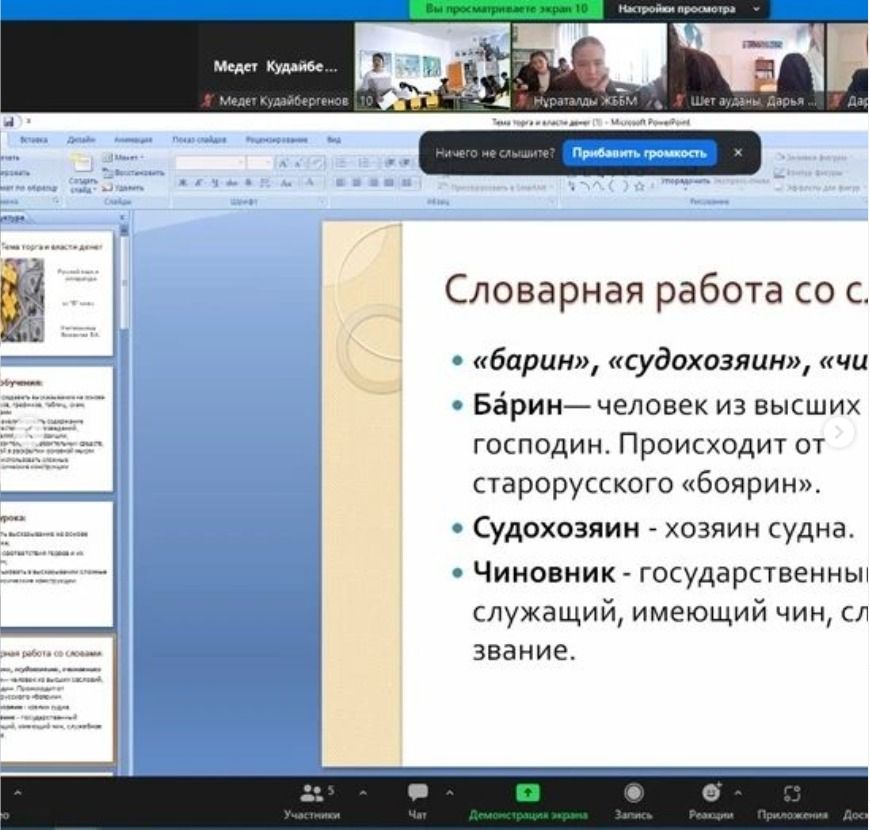Expand the arrow next to Chat
Image resolution: width=870 pixels, height=830 pixels.
(449, 793)
